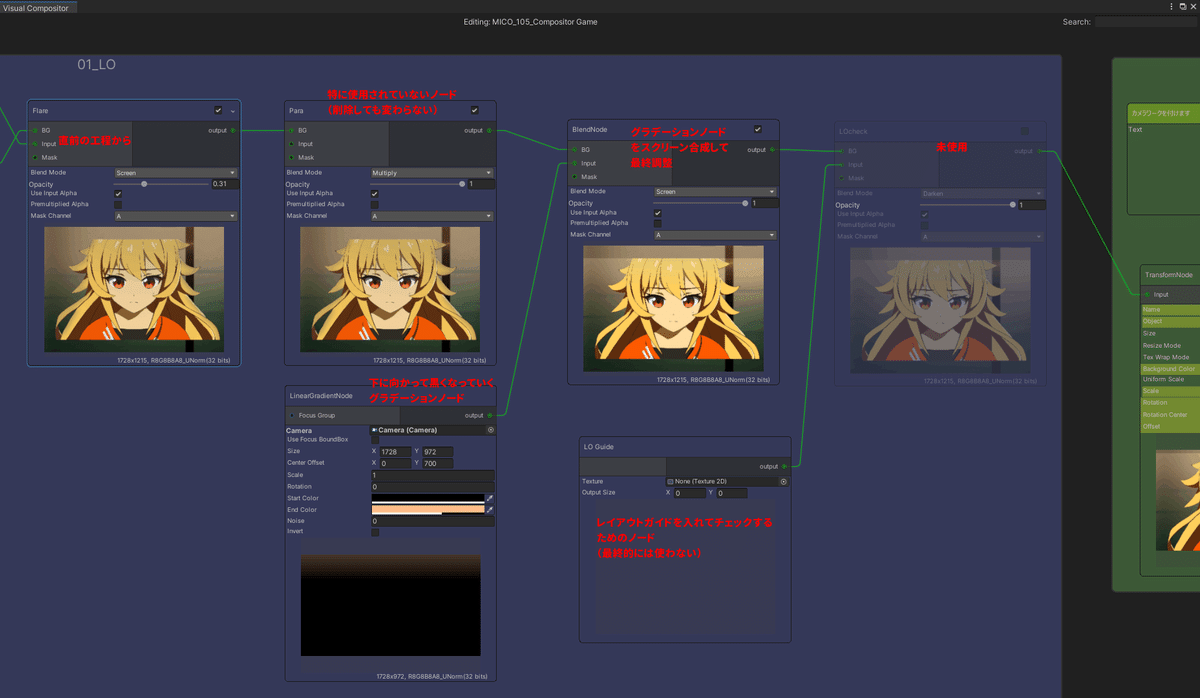Viewport: 1200px width, 698px height.
Task: Click the BlendNode Mask port
Action: (x=575, y=177)
